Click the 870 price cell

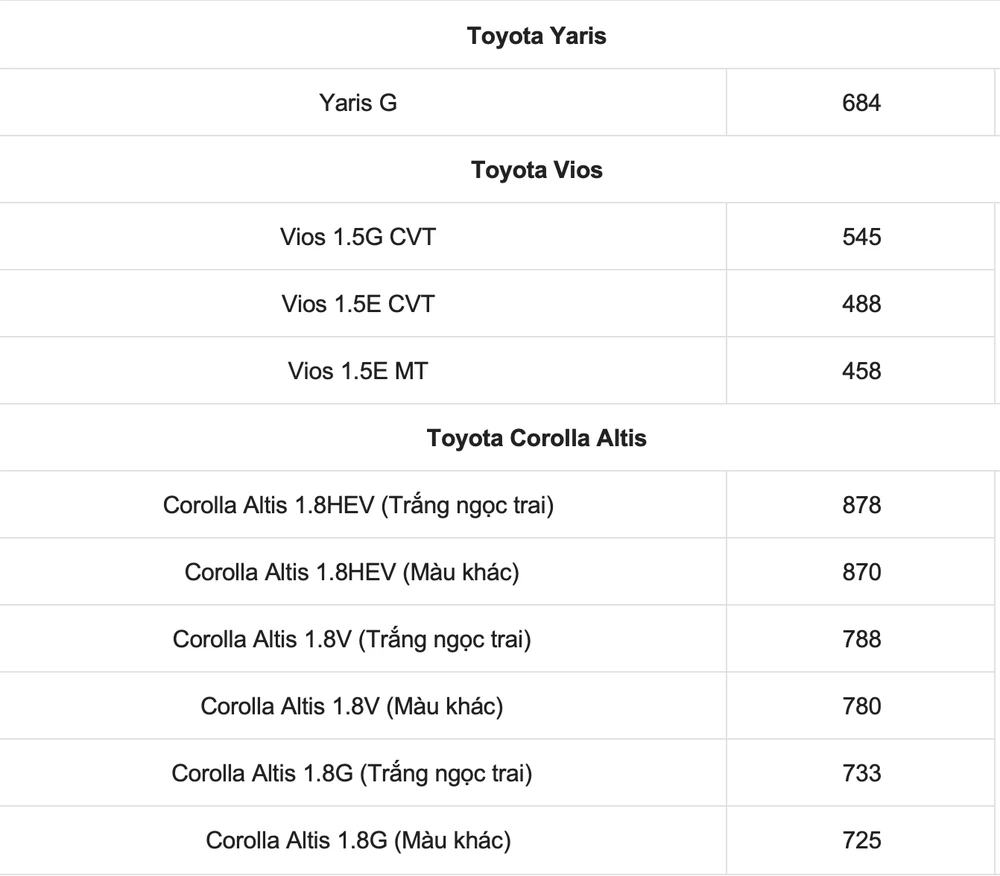tap(861, 572)
